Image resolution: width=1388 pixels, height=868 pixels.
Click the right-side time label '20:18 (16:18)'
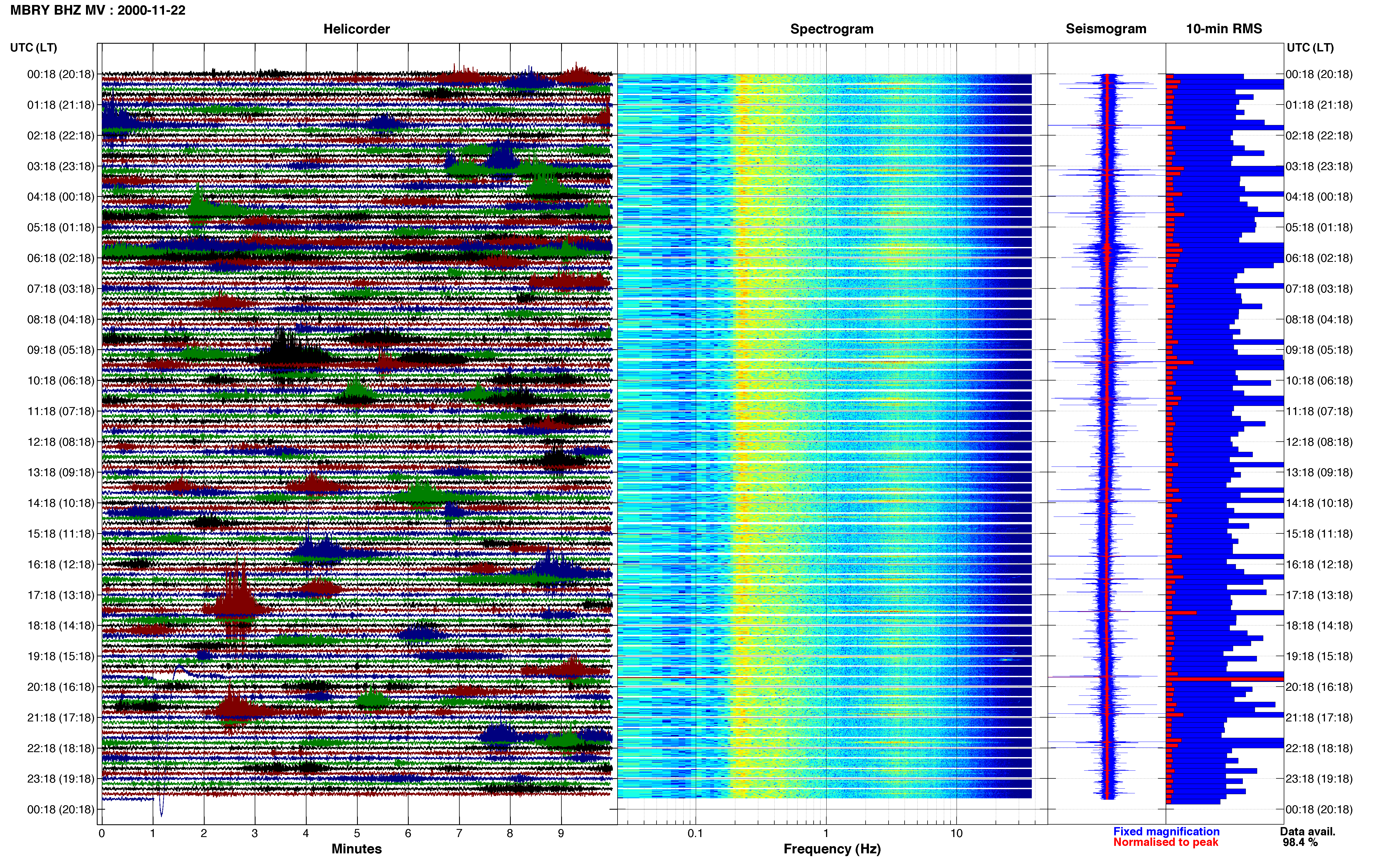point(1319,687)
